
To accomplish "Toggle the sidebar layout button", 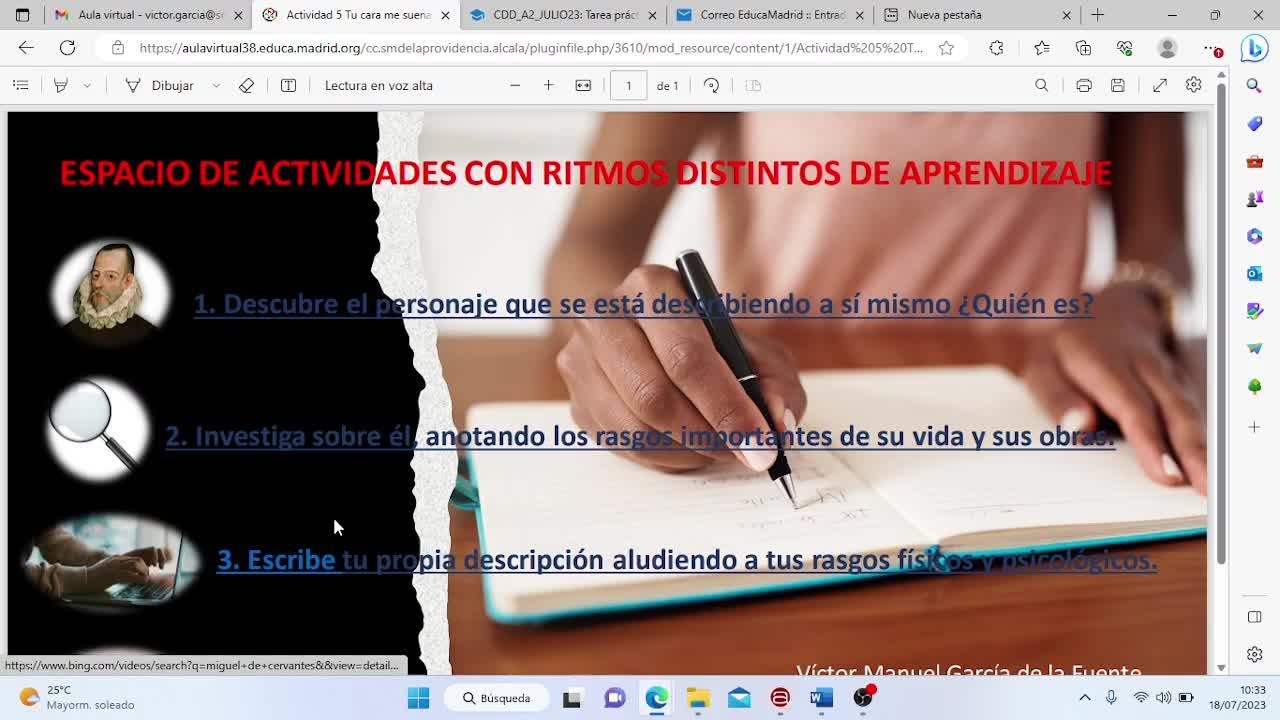I will pyautogui.click(x=1254, y=617).
